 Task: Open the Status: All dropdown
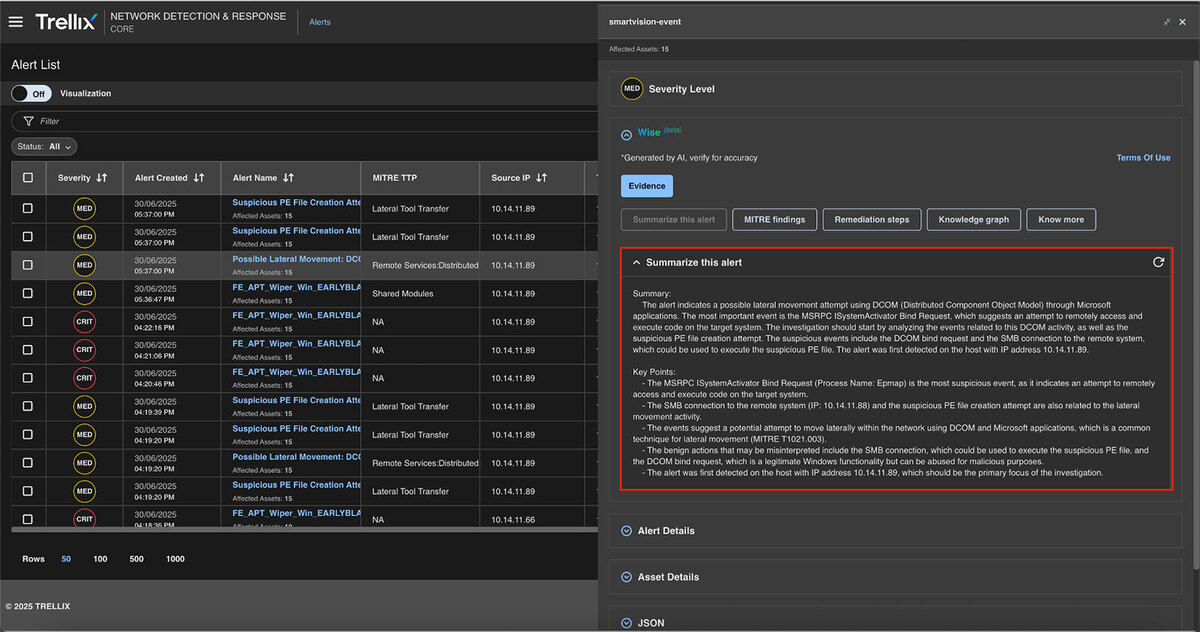tap(44, 146)
